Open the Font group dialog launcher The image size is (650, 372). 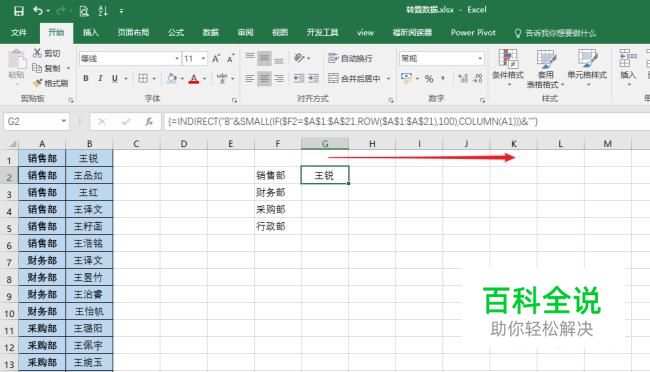[x=235, y=100]
